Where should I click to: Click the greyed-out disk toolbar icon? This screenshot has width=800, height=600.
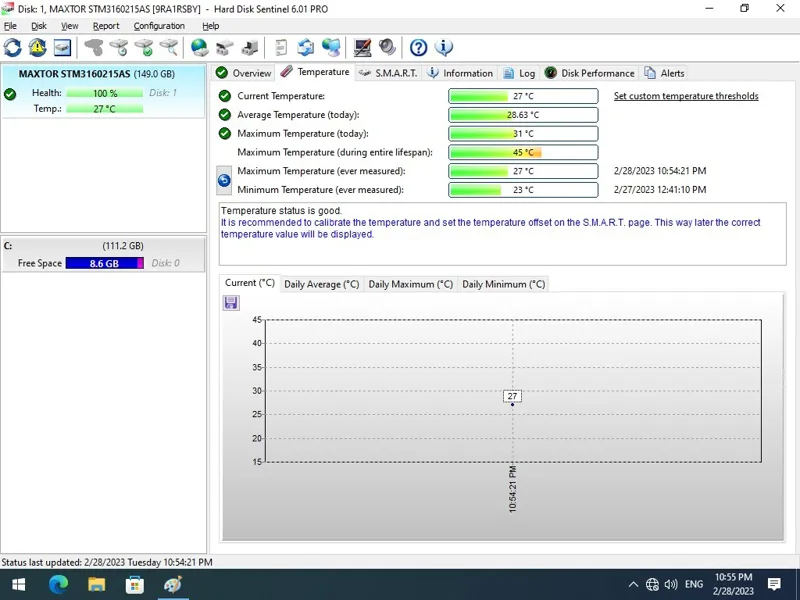pos(94,47)
